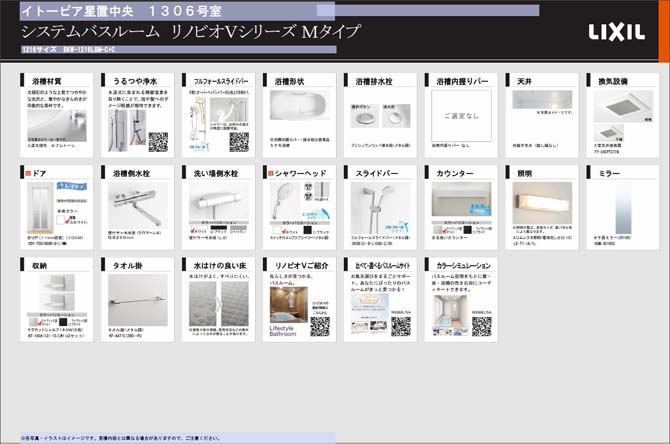
Task: Click the Lifestyle Bathroom text
Action: point(282,331)
